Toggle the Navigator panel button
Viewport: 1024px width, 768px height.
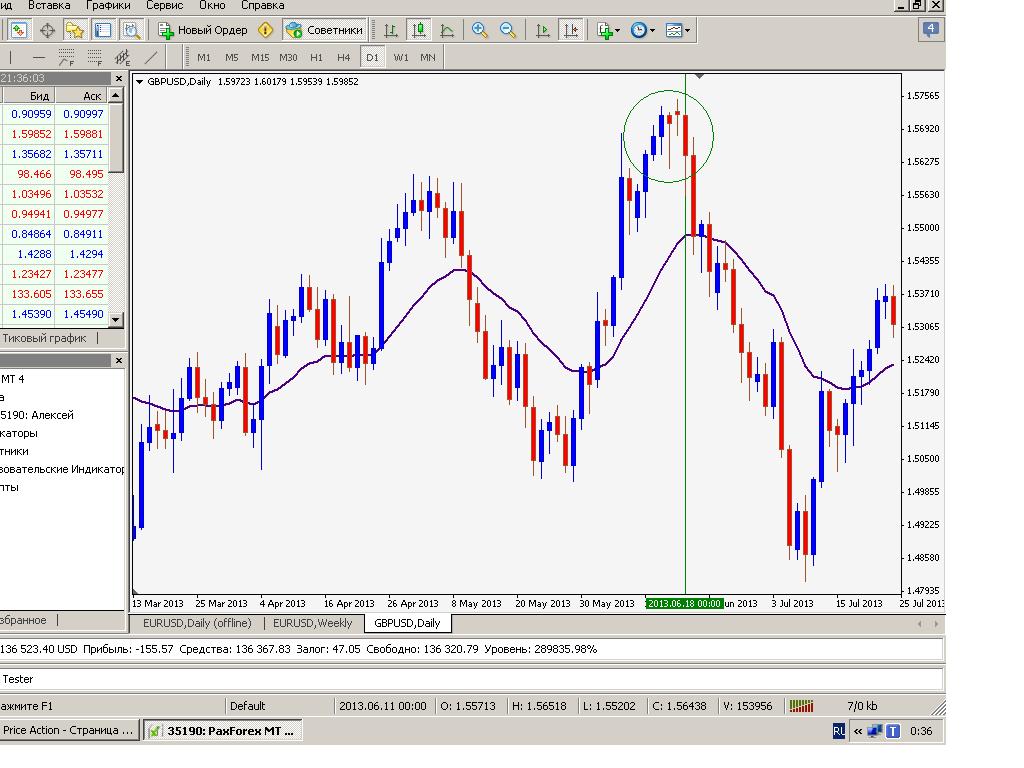click(x=103, y=30)
